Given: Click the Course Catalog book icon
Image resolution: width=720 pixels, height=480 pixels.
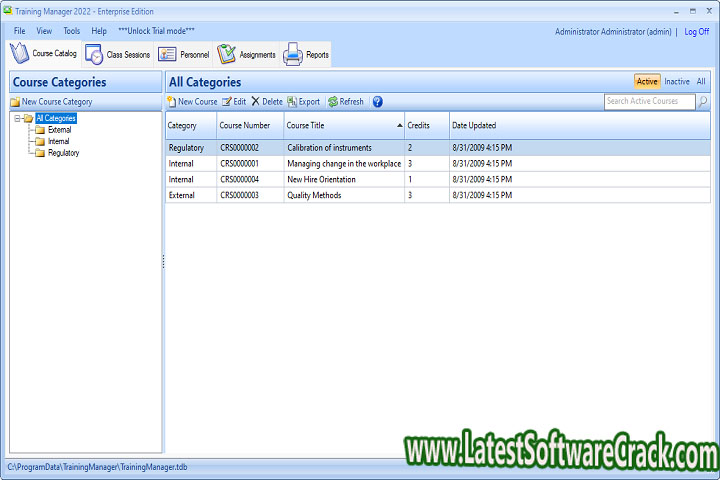Looking at the screenshot, I should pos(20,53).
